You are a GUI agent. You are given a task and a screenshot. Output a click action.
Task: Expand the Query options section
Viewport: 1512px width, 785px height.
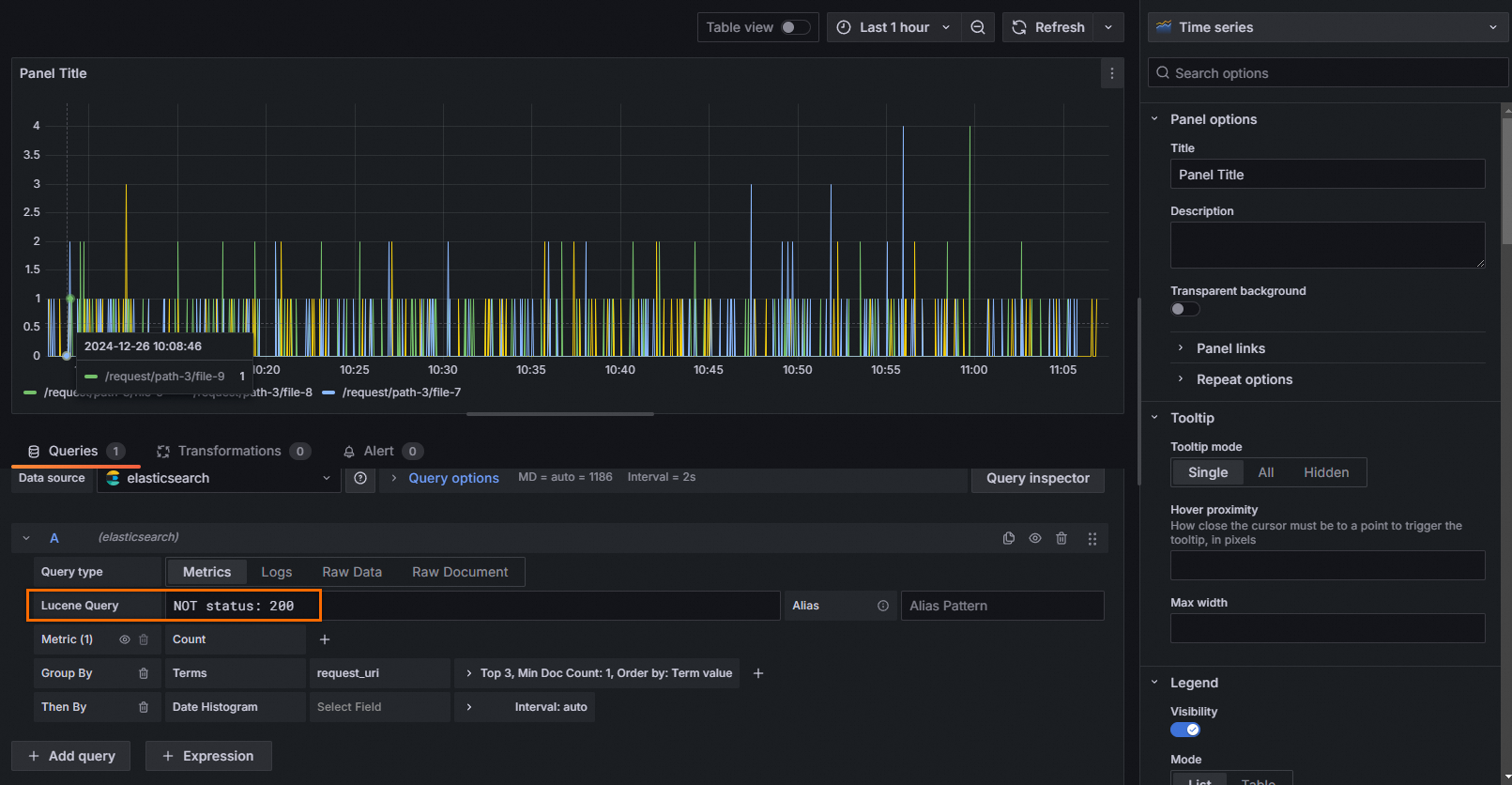click(453, 478)
